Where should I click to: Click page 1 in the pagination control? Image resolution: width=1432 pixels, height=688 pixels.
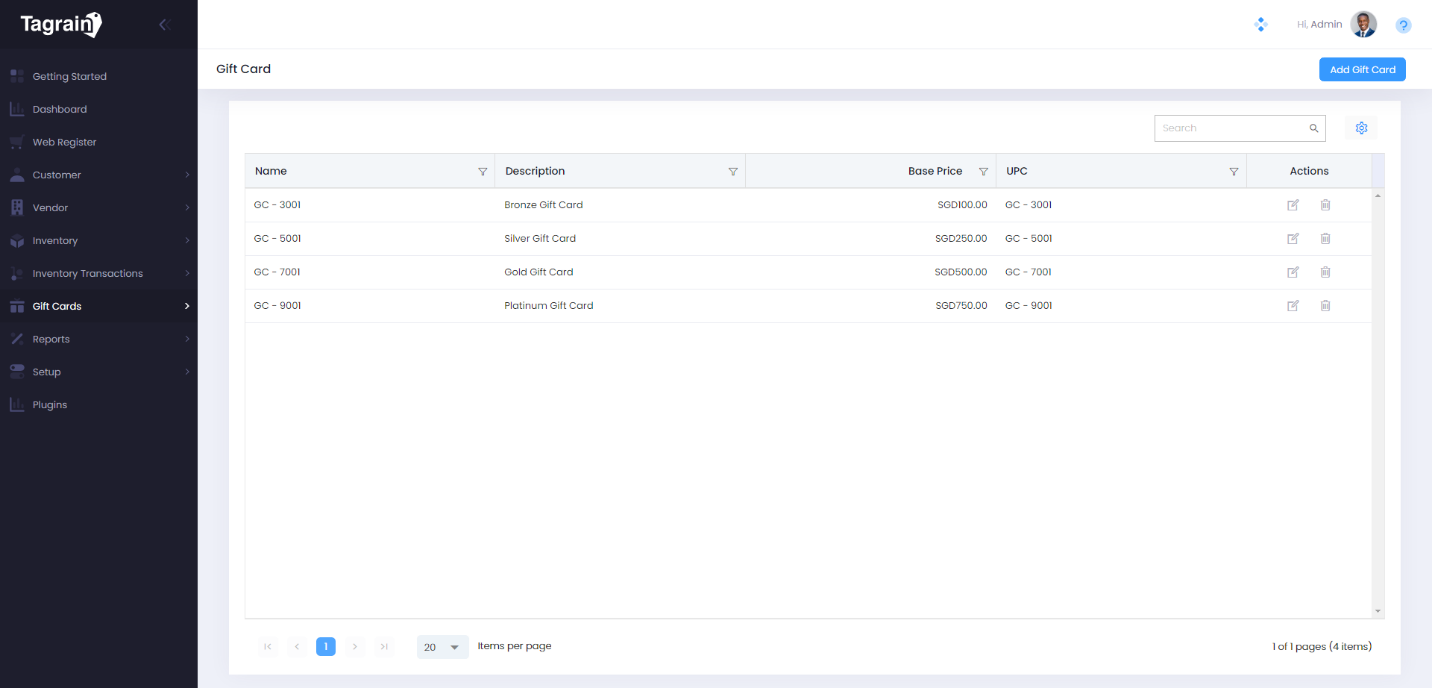coord(326,647)
